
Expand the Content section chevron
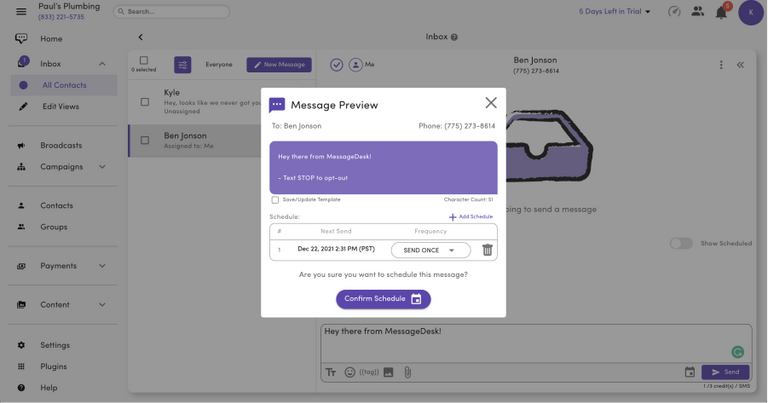coord(102,305)
